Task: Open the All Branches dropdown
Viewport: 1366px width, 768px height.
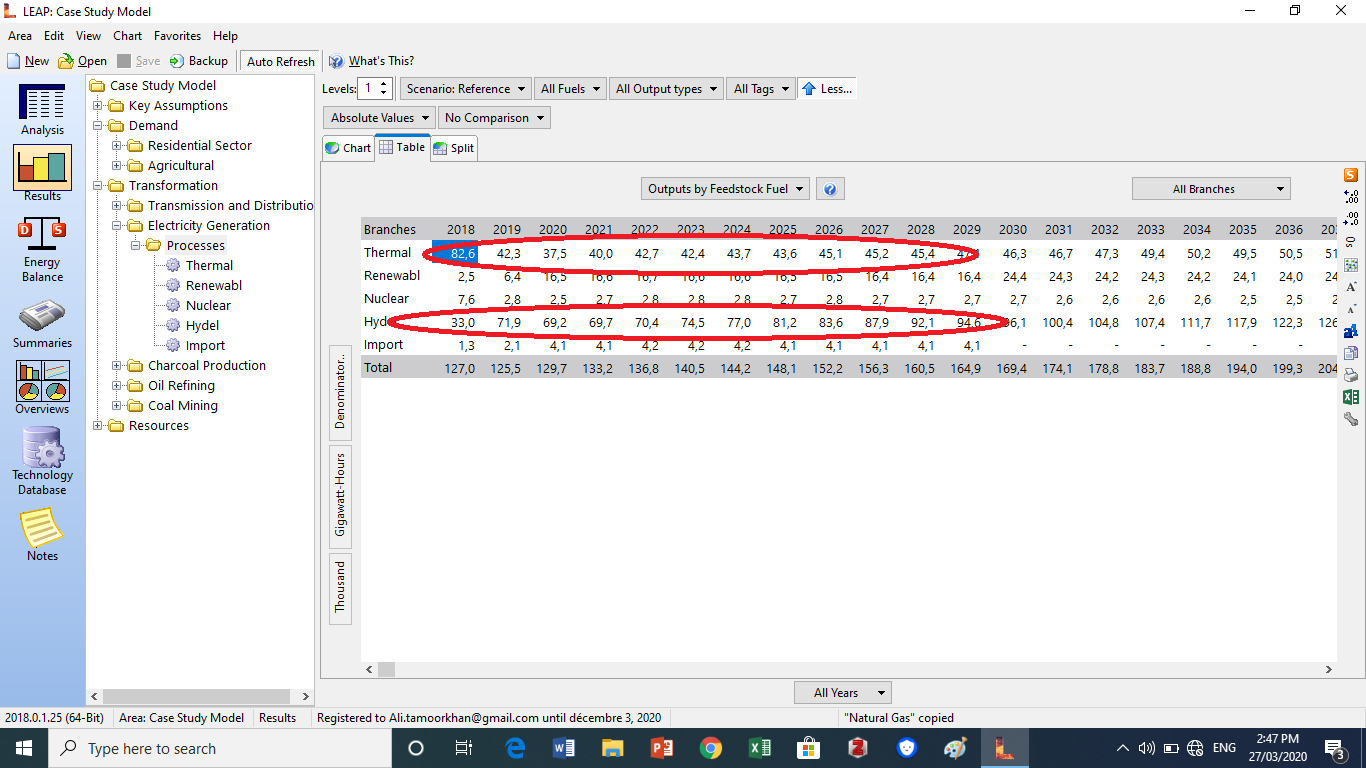Action: tap(1211, 189)
